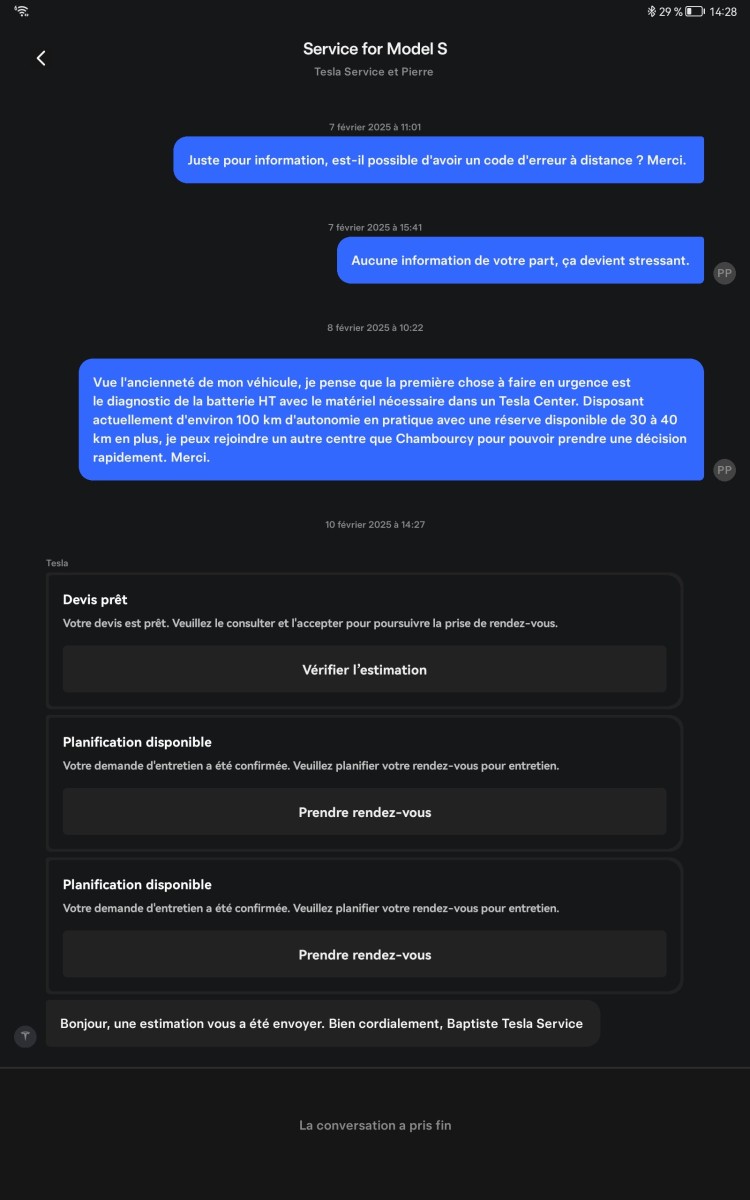The width and height of the screenshot is (750, 1200).
Task: Open Vérifier l'estimation button
Action: point(364,669)
